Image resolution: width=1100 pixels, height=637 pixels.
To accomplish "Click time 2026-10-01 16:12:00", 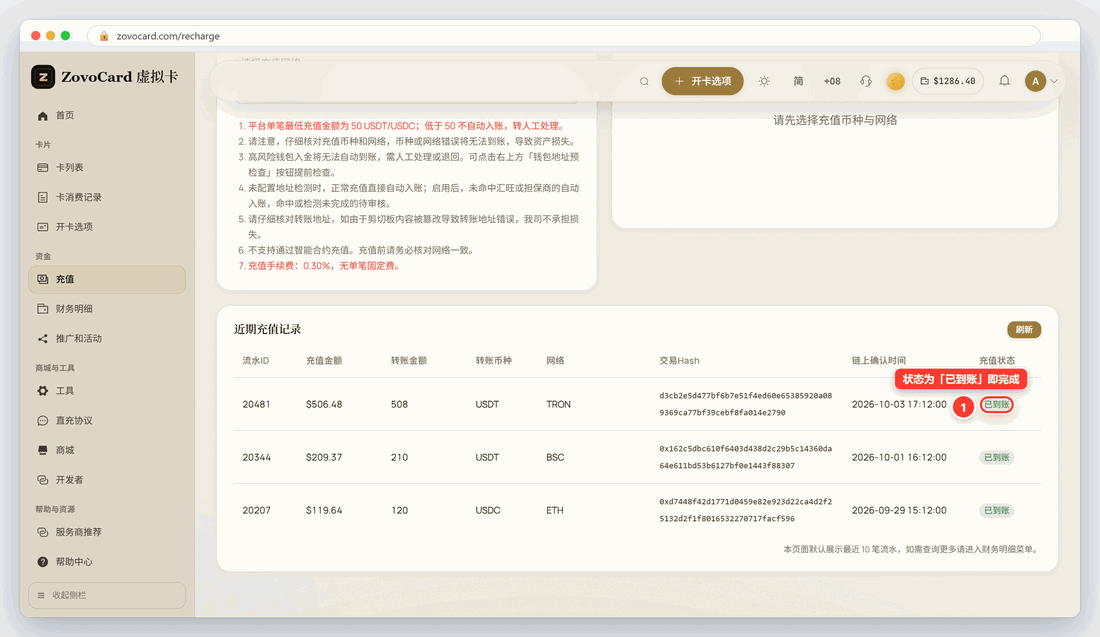I will point(899,457).
